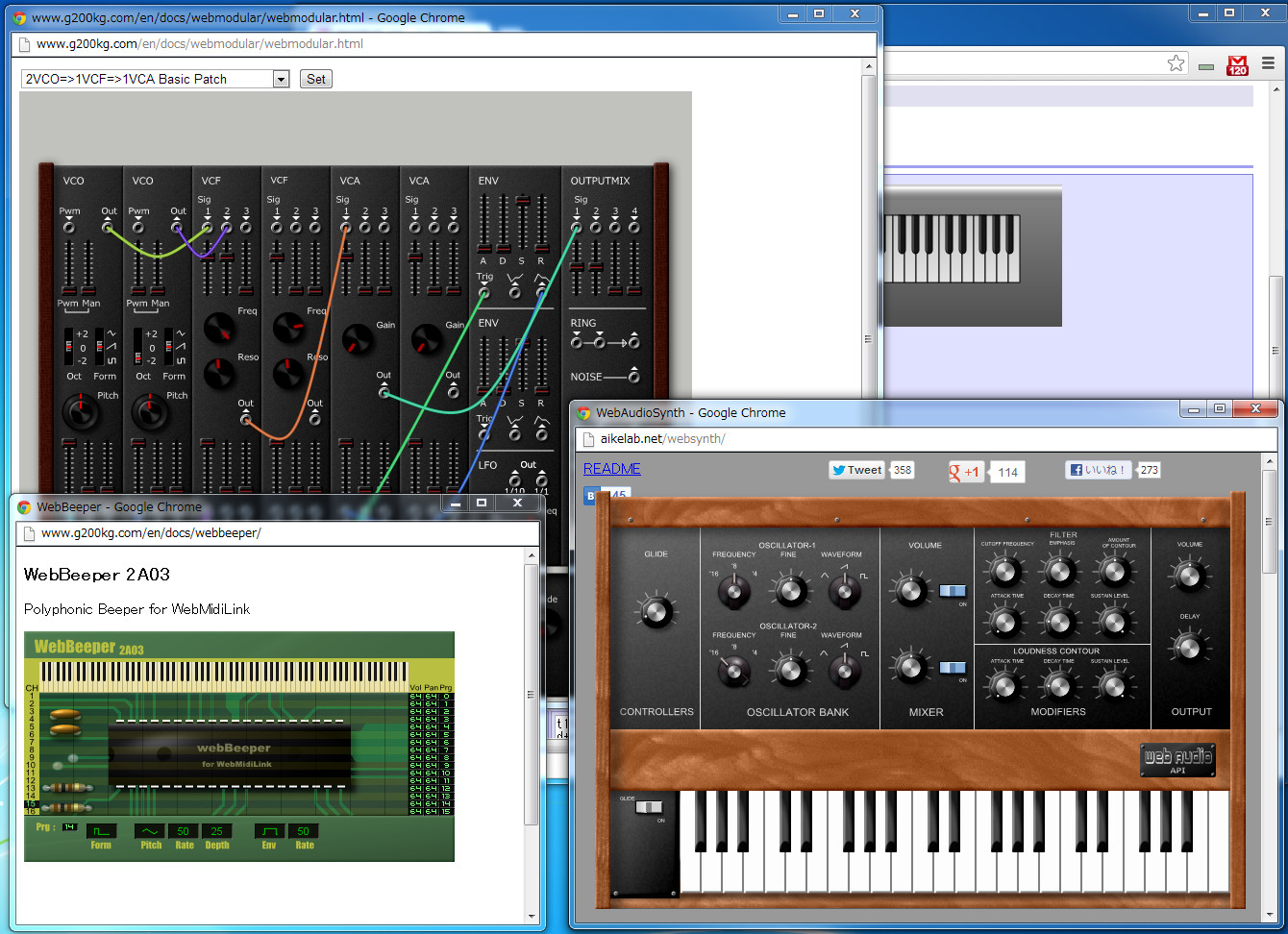Click Oscillator-1 WAVEFORM knob
Image resolution: width=1288 pixels, height=934 pixels.
pyautogui.click(x=844, y=590)
